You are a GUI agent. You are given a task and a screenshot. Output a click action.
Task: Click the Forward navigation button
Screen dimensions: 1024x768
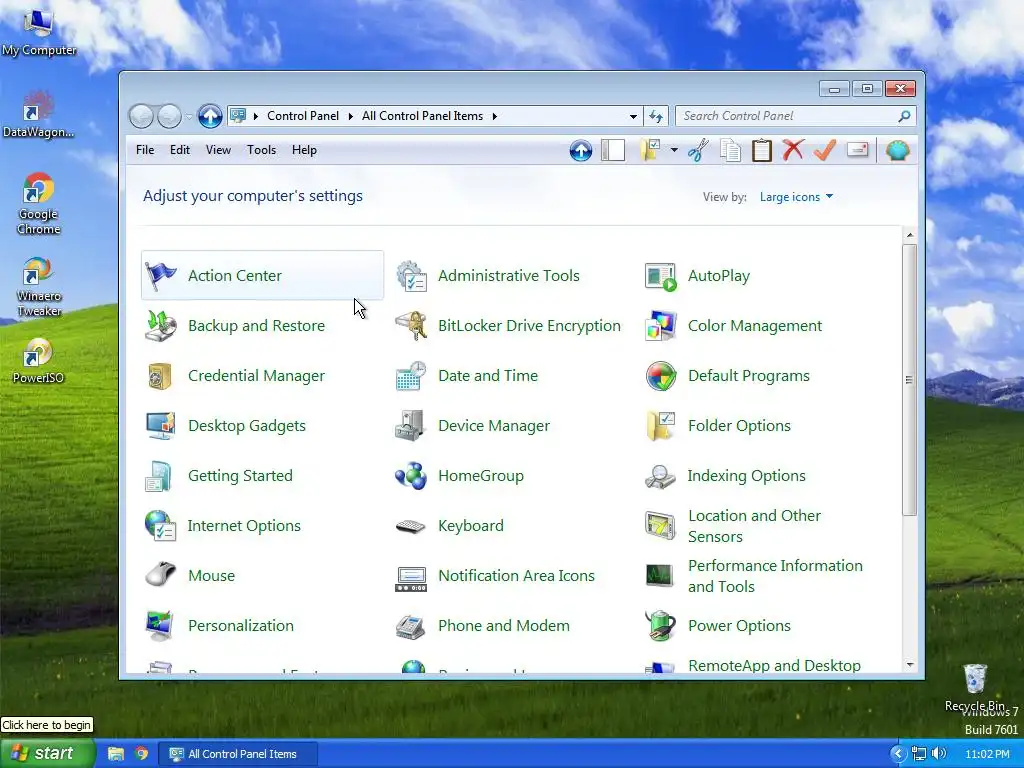pos(169,116)
